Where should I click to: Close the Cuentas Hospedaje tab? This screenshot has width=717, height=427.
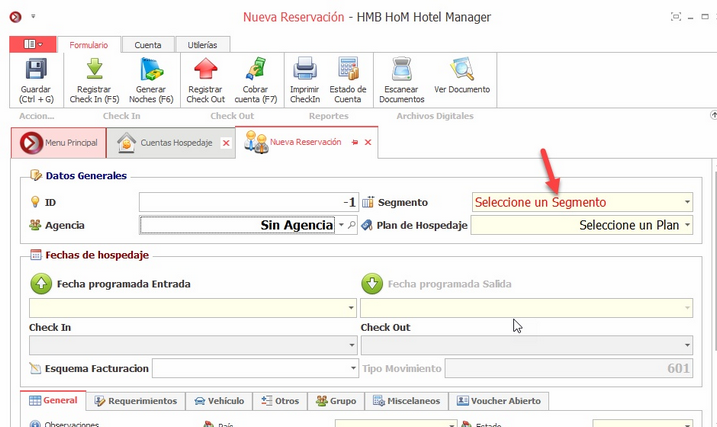pos(225,144)
